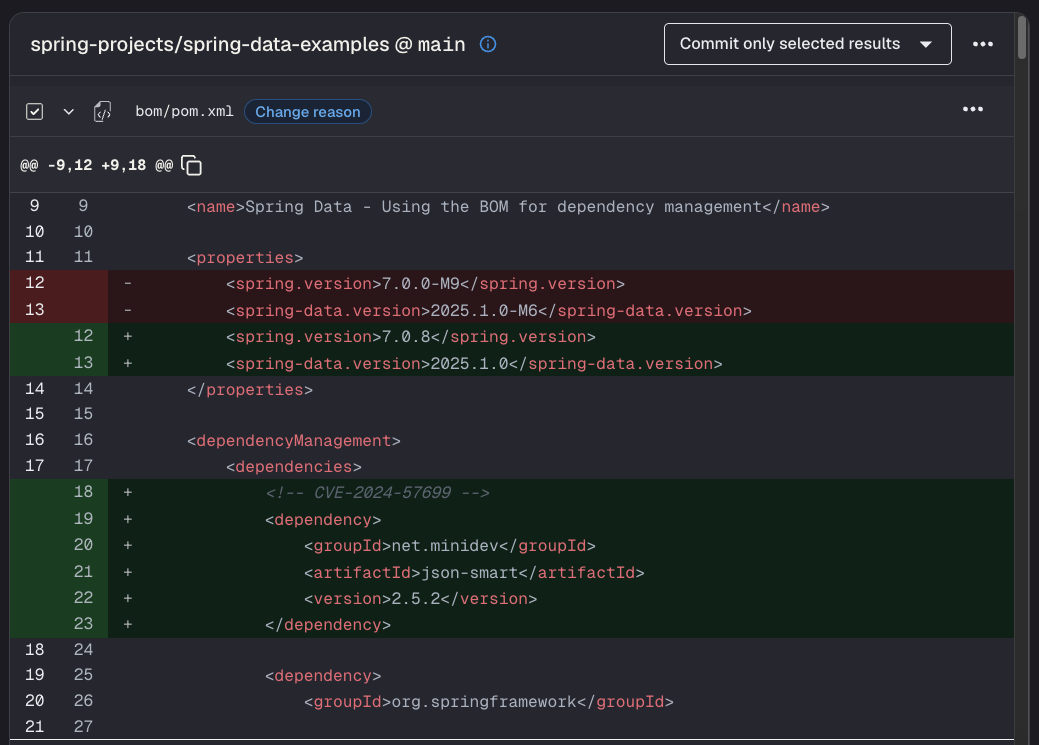Viewport: 1039px width, 745px height.
Task: Click the vertical scrollbar thumb
Action: (1022, 36)
